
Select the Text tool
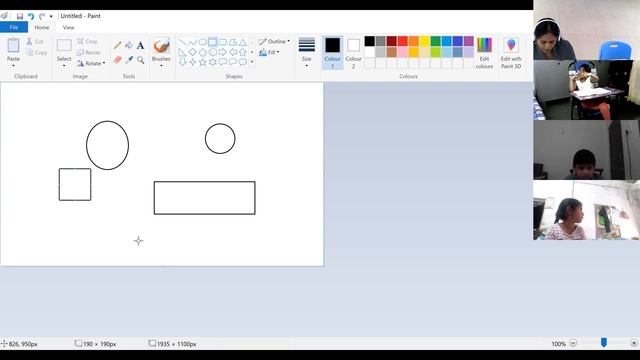click(x=140, y=45)
